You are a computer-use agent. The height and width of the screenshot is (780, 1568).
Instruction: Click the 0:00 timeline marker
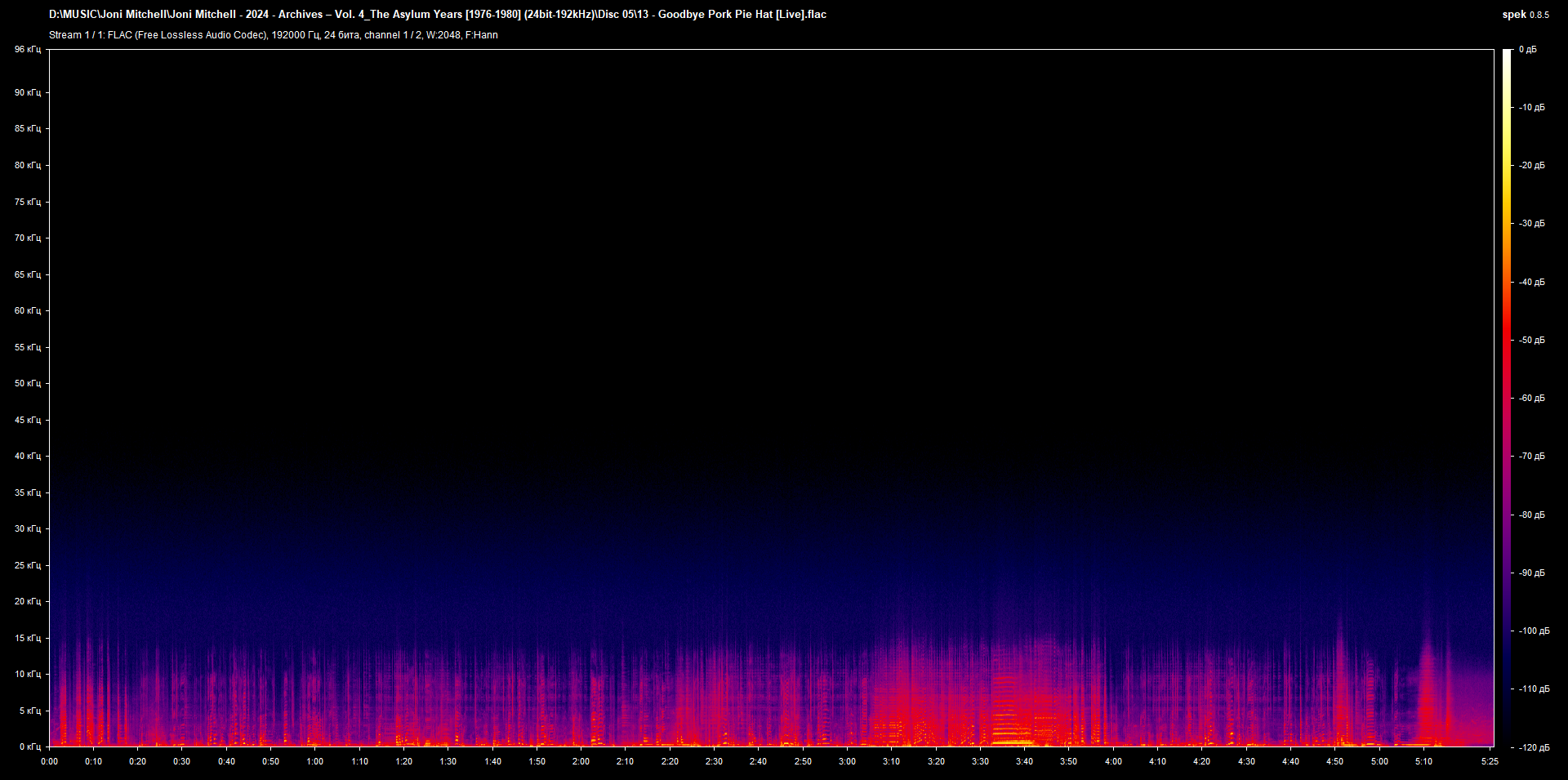(x=50, y=760)
